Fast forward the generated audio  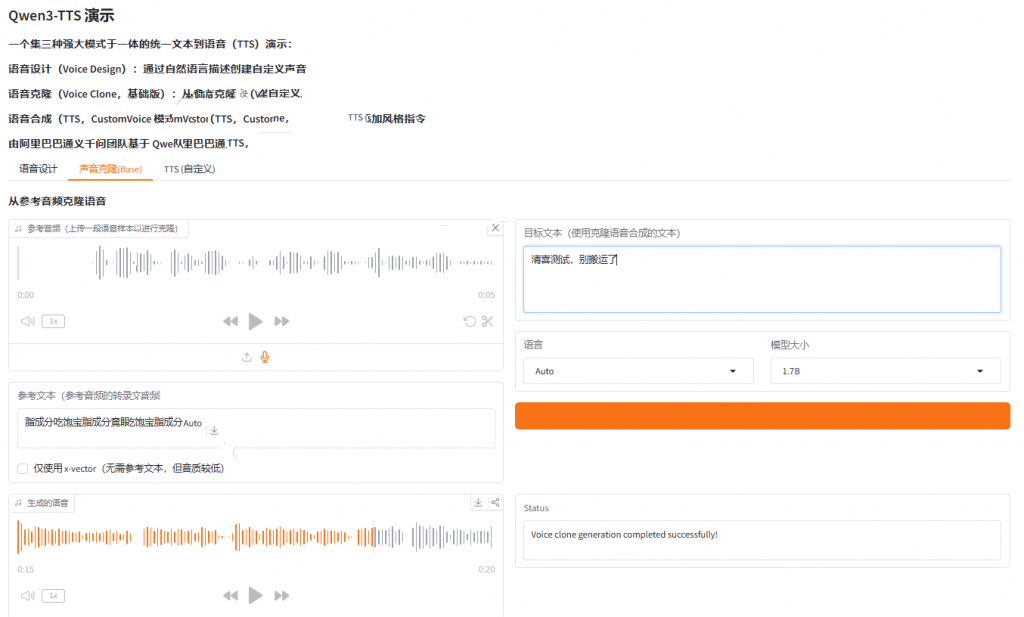(x=281, y=595)
